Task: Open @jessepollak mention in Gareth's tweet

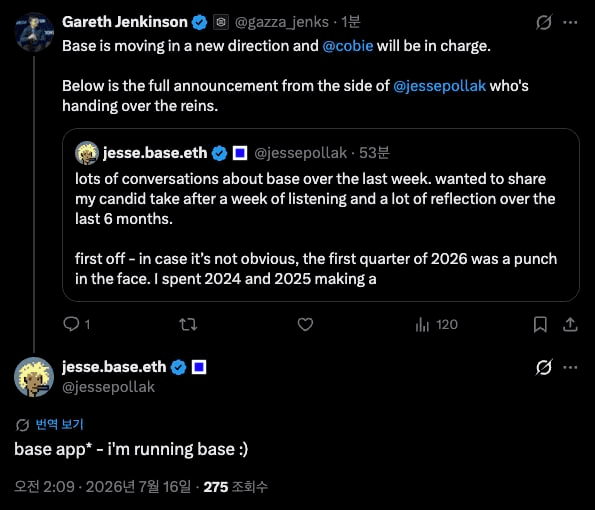Action: 439,86
